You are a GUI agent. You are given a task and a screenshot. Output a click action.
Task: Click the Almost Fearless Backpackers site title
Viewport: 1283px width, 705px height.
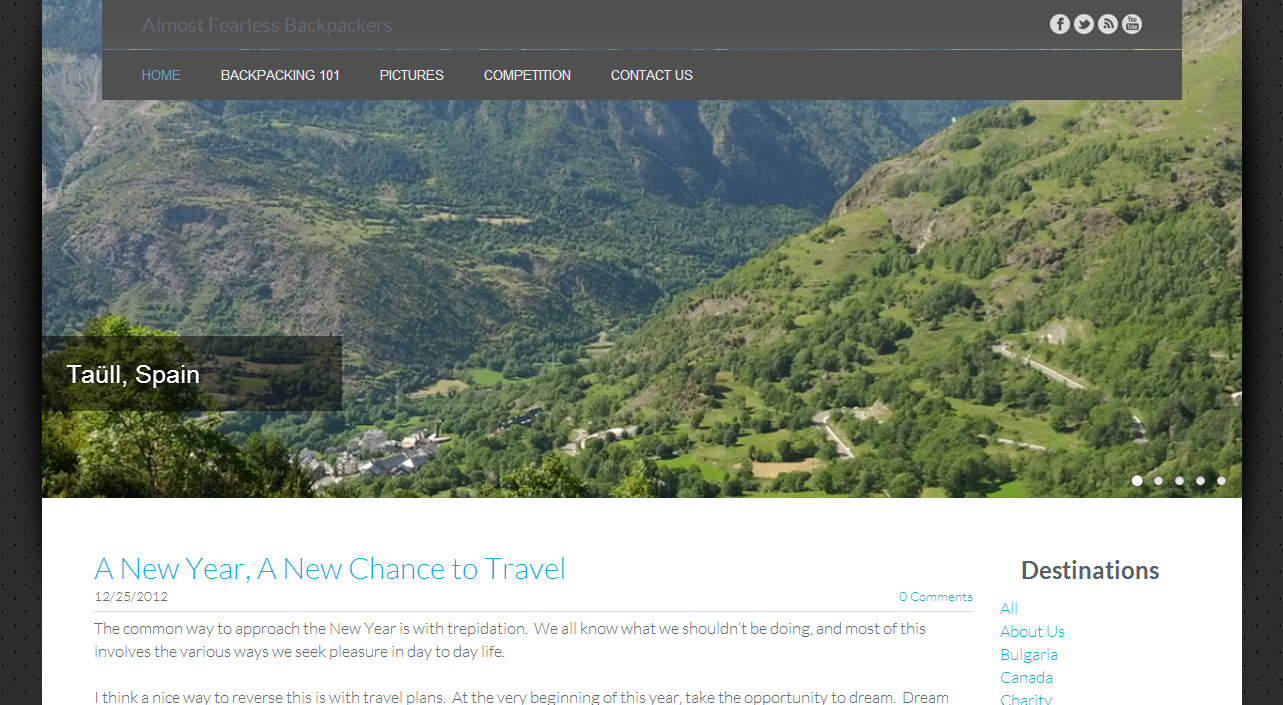pos(267,25)
